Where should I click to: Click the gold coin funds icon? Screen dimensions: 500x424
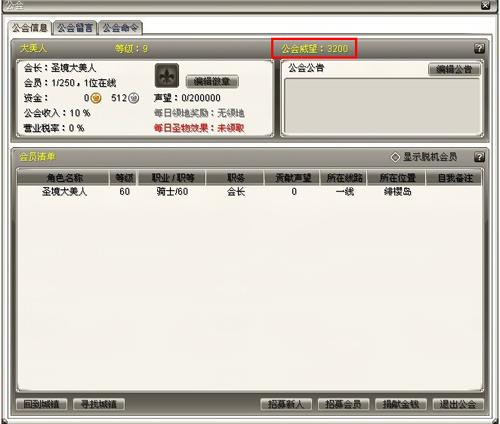(96, 98)
